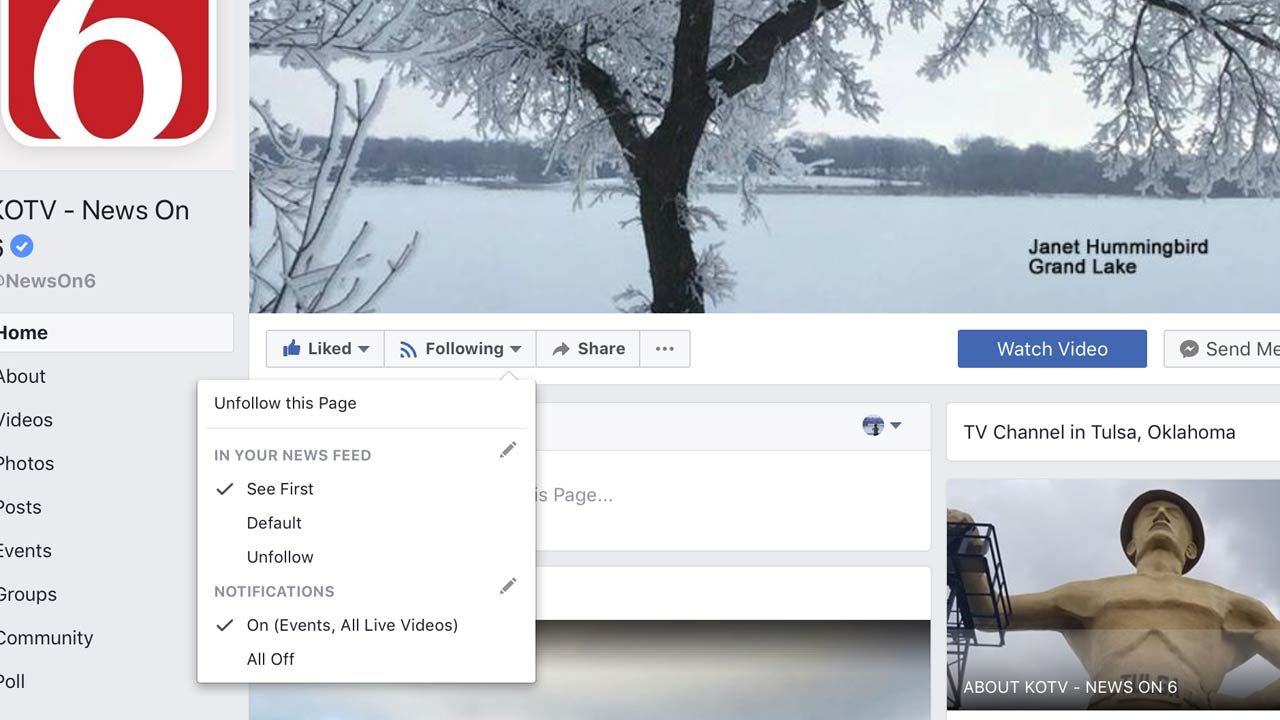Click the blue verified badge by the page name

[x=21, y=246]
